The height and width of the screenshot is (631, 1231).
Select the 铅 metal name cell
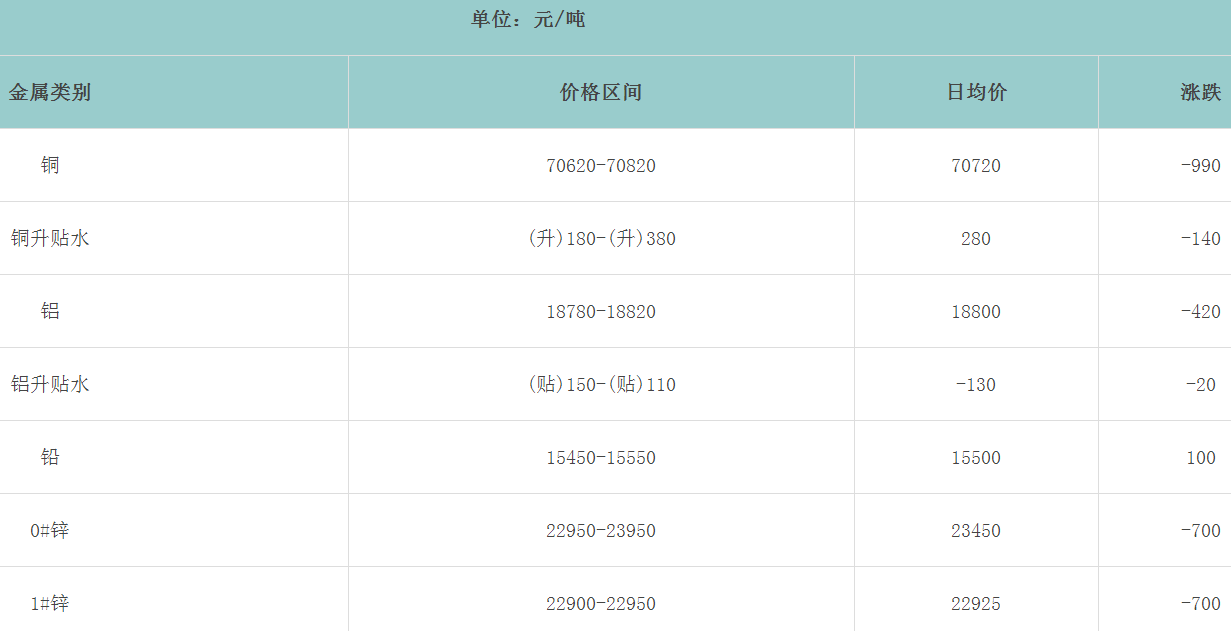50,457
